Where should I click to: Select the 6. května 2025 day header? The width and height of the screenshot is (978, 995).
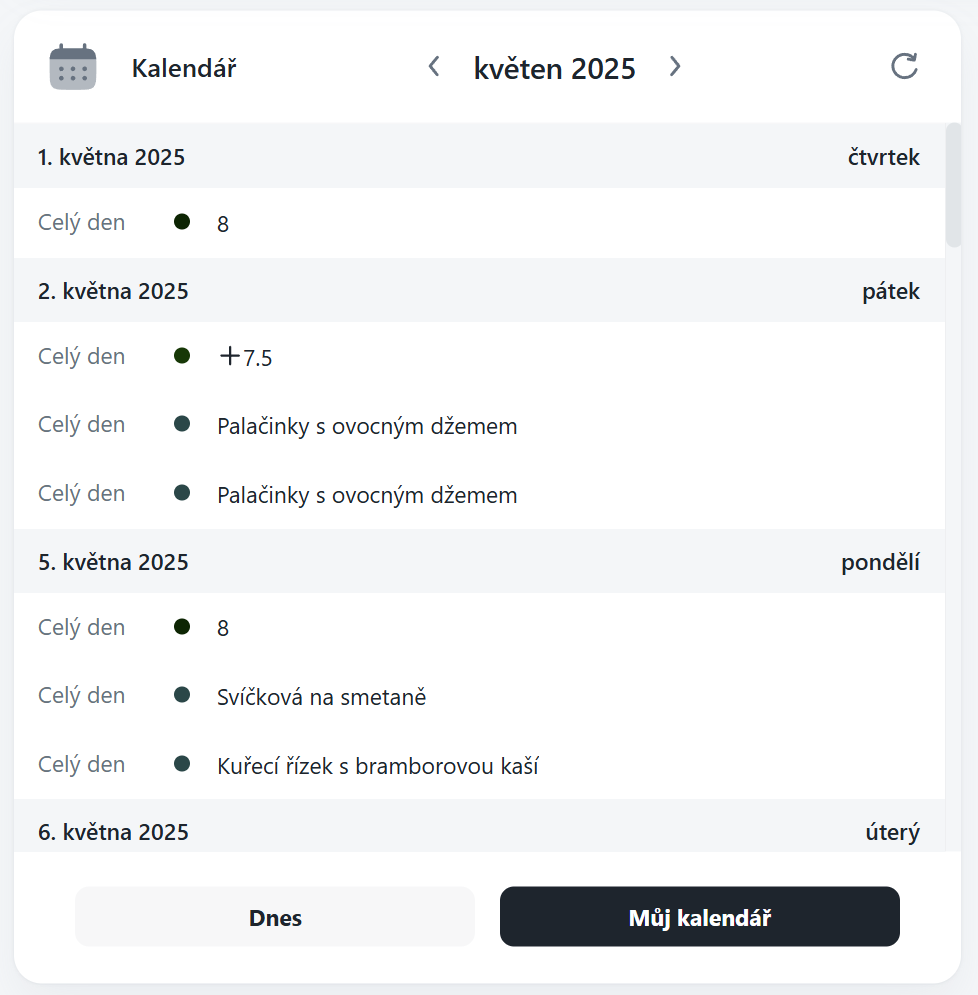[x=113, y=832]
